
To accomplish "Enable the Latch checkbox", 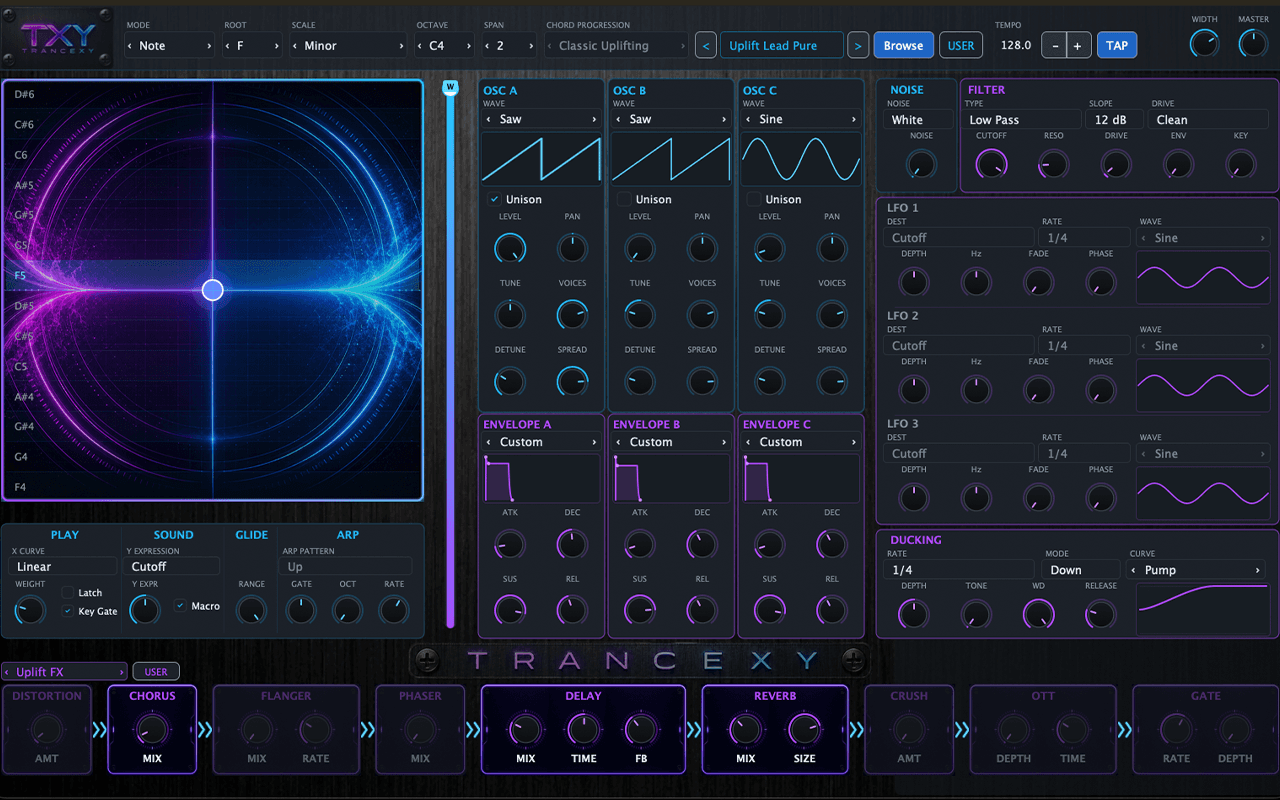I will pyautogui.click(x=68, y=593).
